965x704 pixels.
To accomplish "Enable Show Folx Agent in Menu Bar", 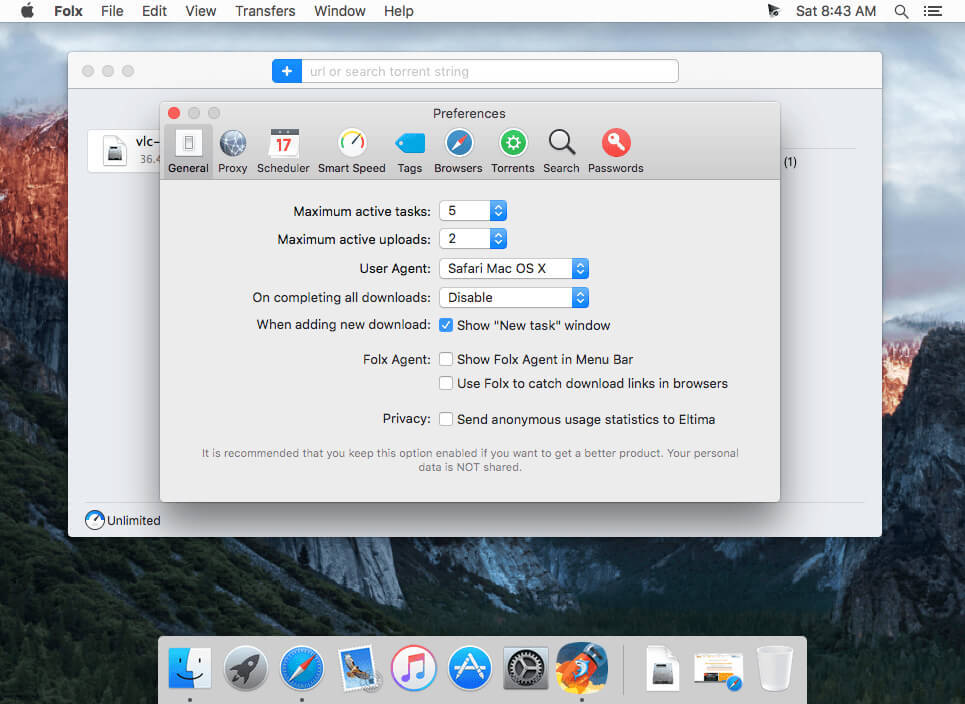I will tap(446, 359).
